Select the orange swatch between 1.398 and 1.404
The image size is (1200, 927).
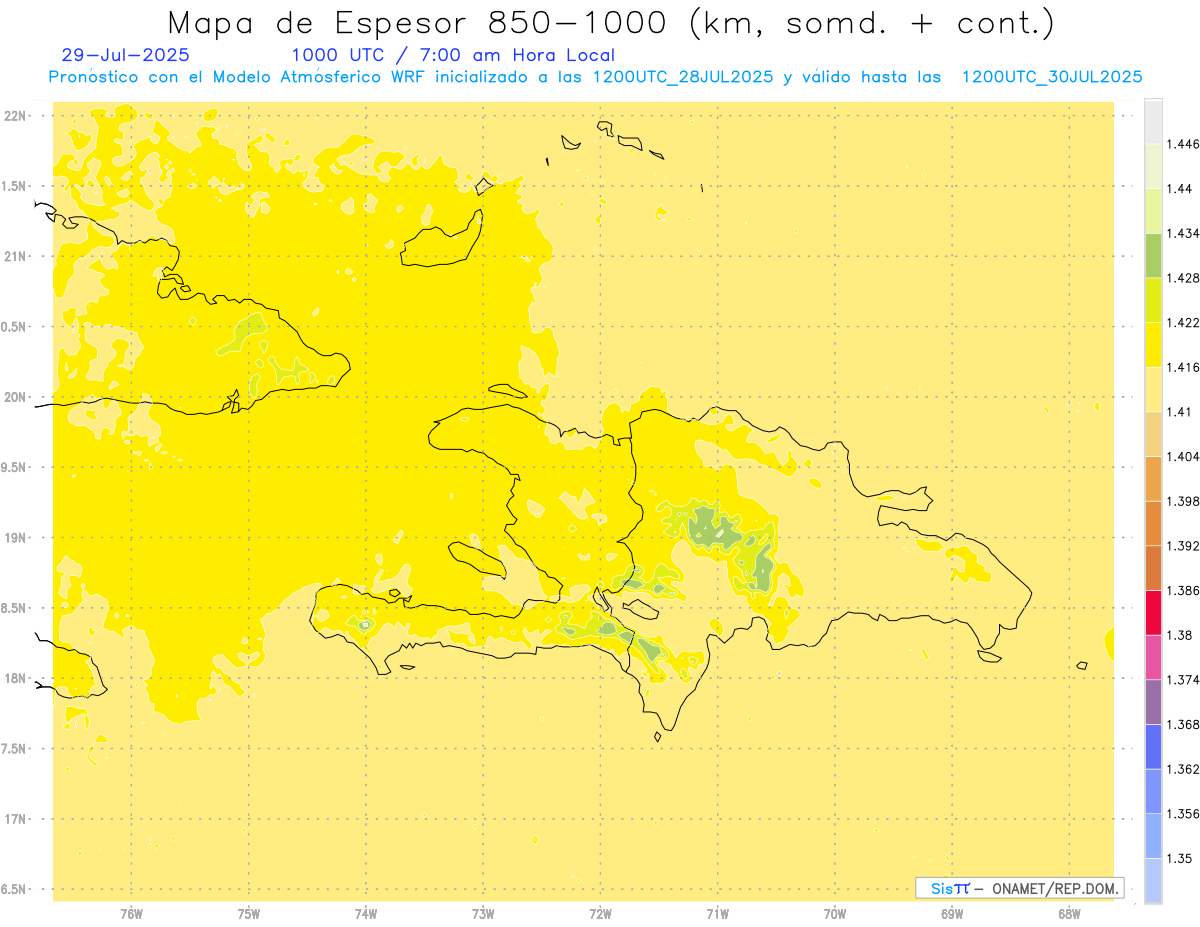pos(1153,478)
